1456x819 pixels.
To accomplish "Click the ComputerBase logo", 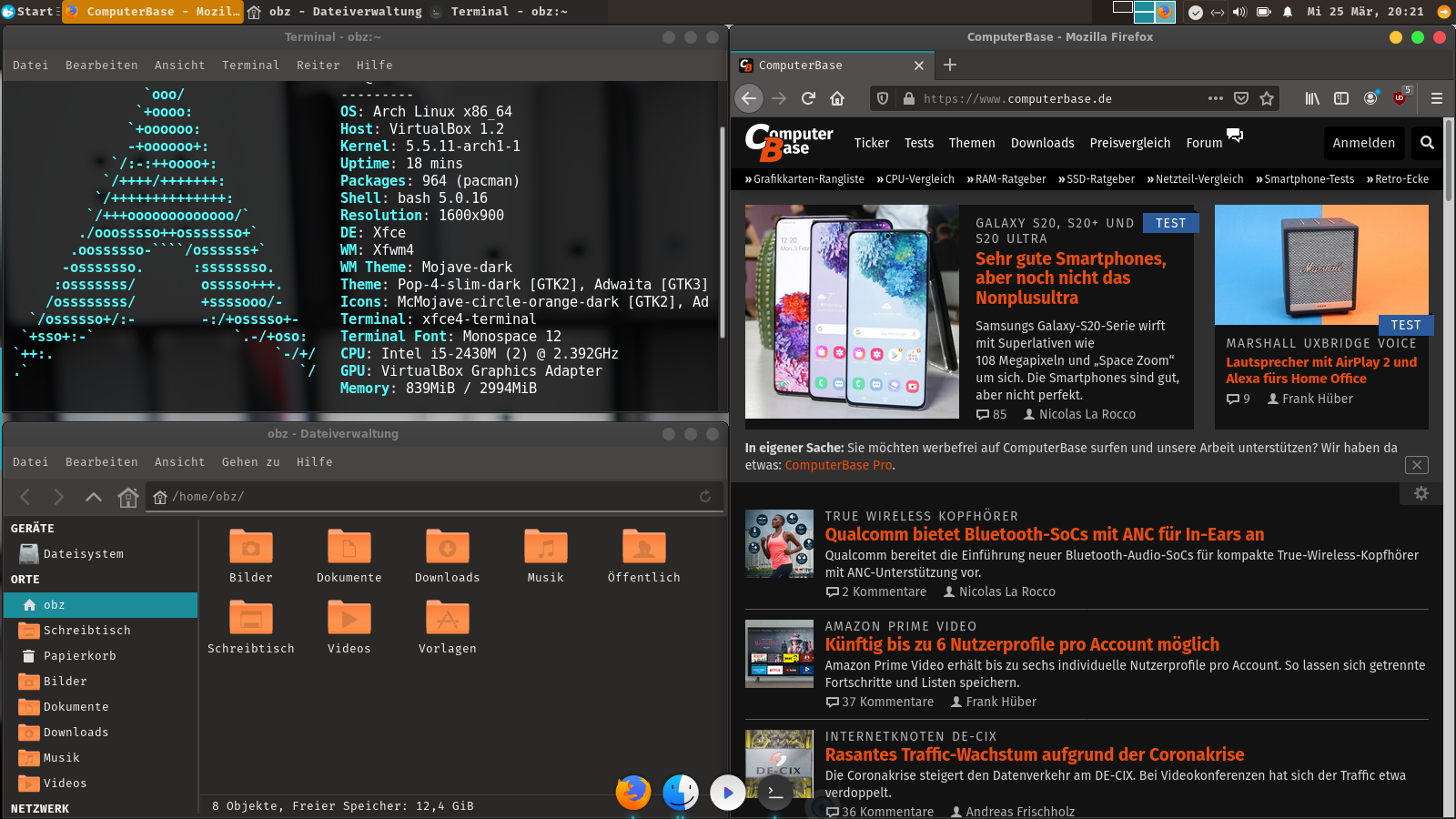I will tap(788, 143).
